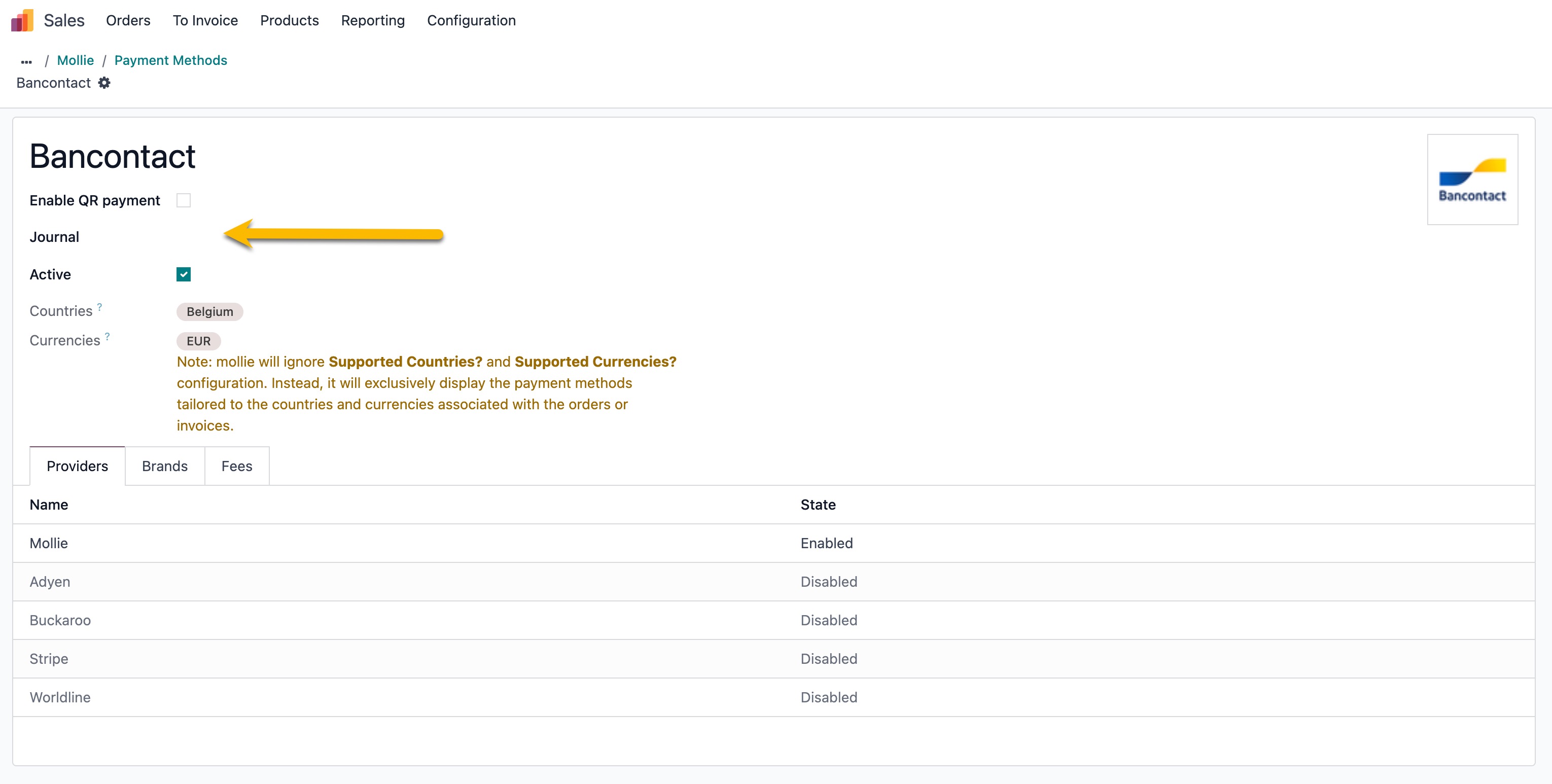Image resolution: width=1552 pixels, height=784 pixels.
Task: Open the gear actions menu beside Bancontact
Action: (x=104, y=83)
